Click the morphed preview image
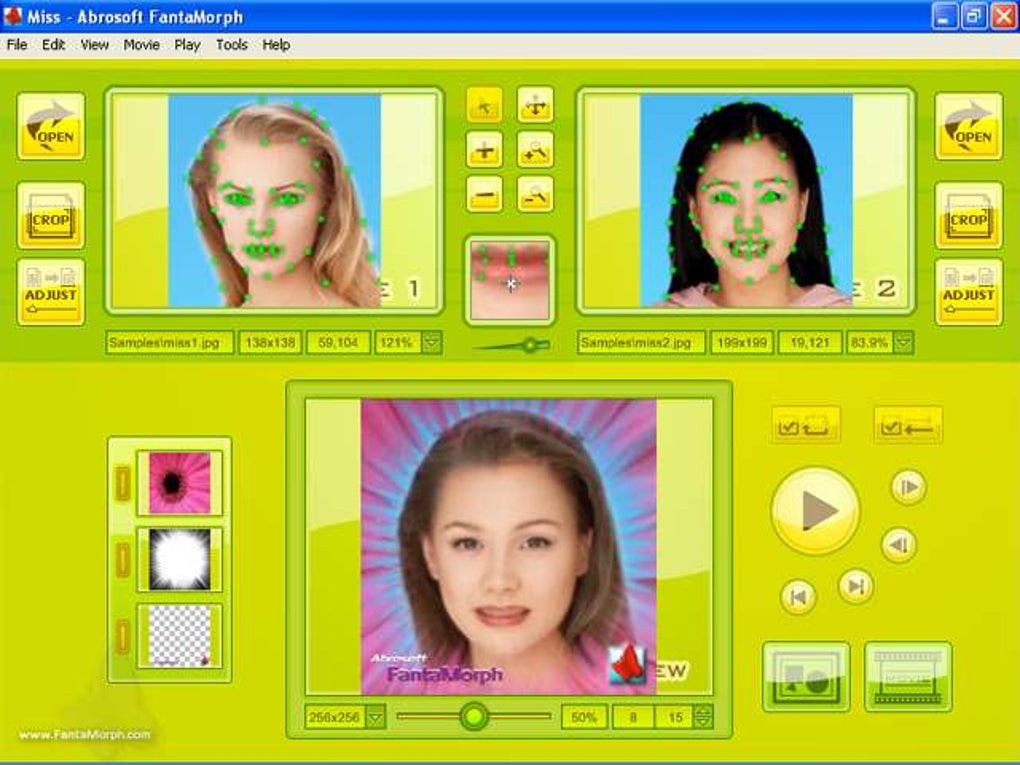Image resolution: width=1020 pixels, height=765 pixels. (x=508, y=547)
